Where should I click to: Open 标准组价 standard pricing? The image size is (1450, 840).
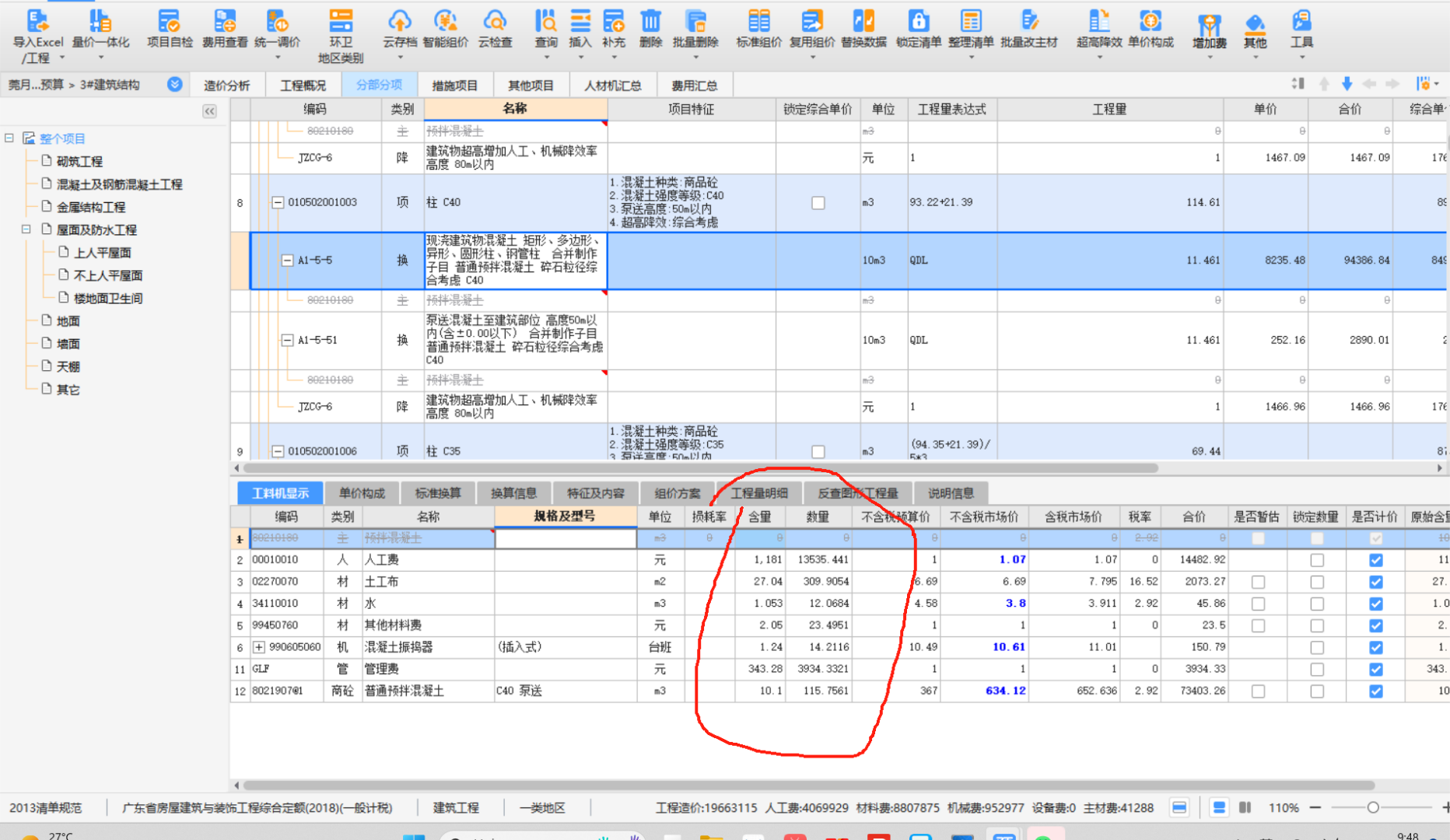click(x=758, y=30)
